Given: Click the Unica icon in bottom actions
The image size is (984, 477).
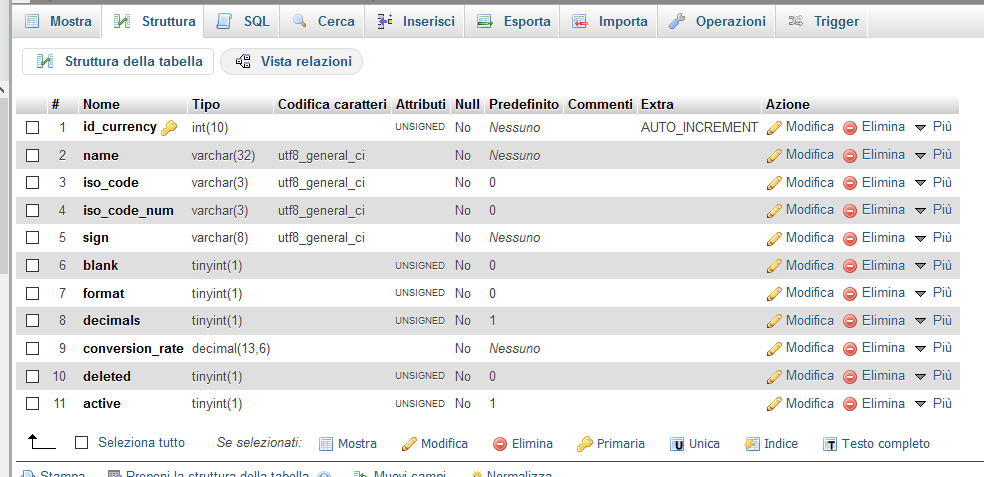Looking at the screenshot, I should click(x=677, y=444).
